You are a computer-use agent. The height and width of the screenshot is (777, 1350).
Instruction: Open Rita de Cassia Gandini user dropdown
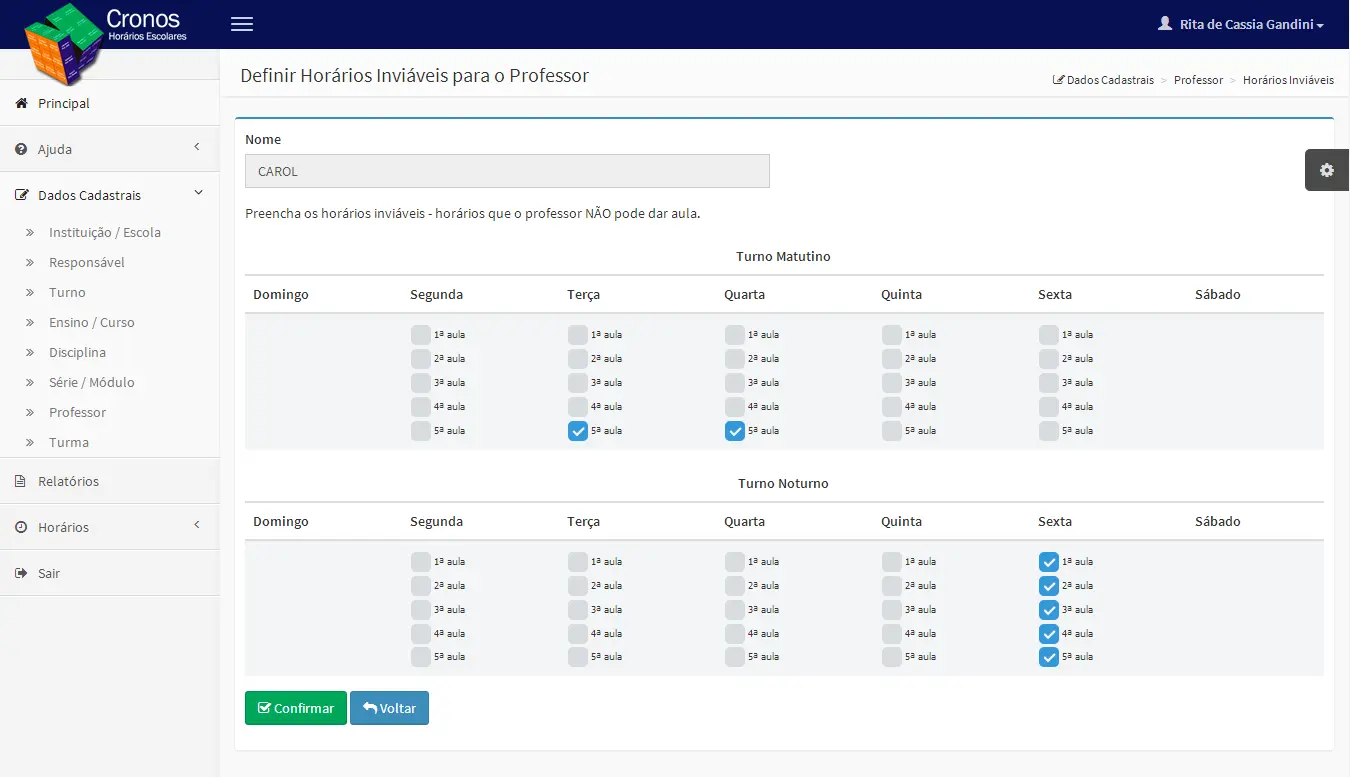coord(1241,24)
